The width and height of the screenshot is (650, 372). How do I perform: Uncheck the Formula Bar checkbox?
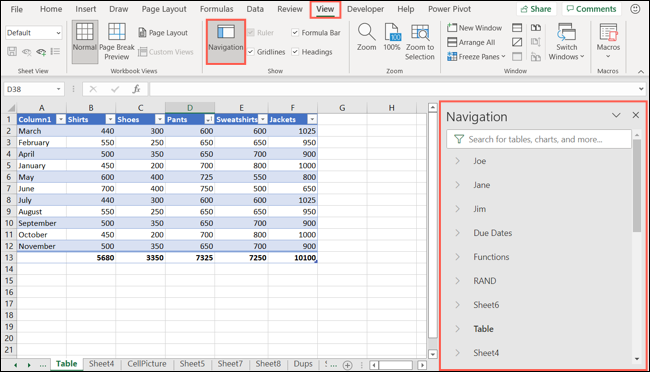click(295, 32)
